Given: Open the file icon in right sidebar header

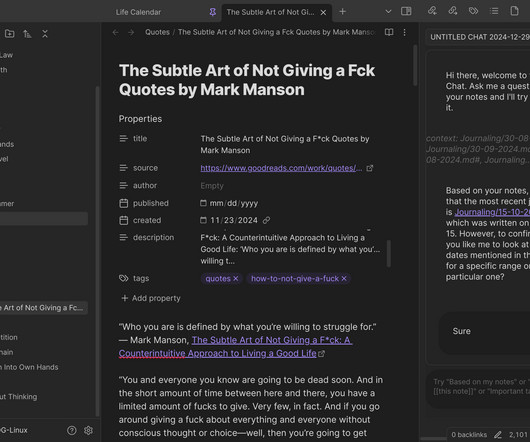Looking at the screenshot, I should coord(514,11).
